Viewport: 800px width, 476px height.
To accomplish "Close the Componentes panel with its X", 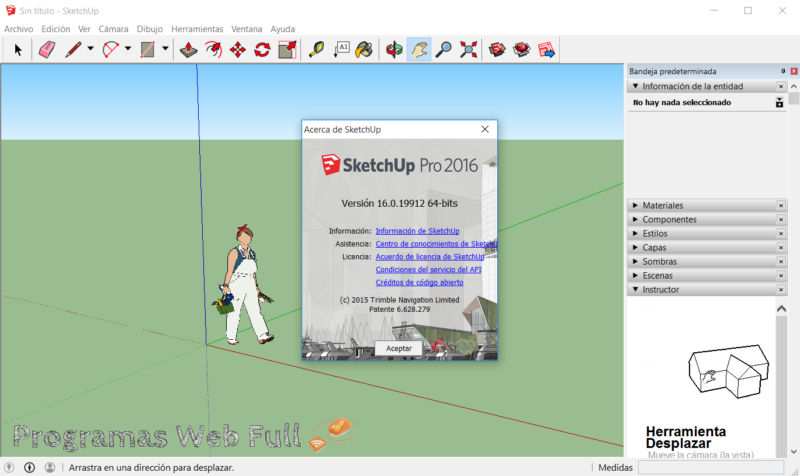I will click(781, 219).
